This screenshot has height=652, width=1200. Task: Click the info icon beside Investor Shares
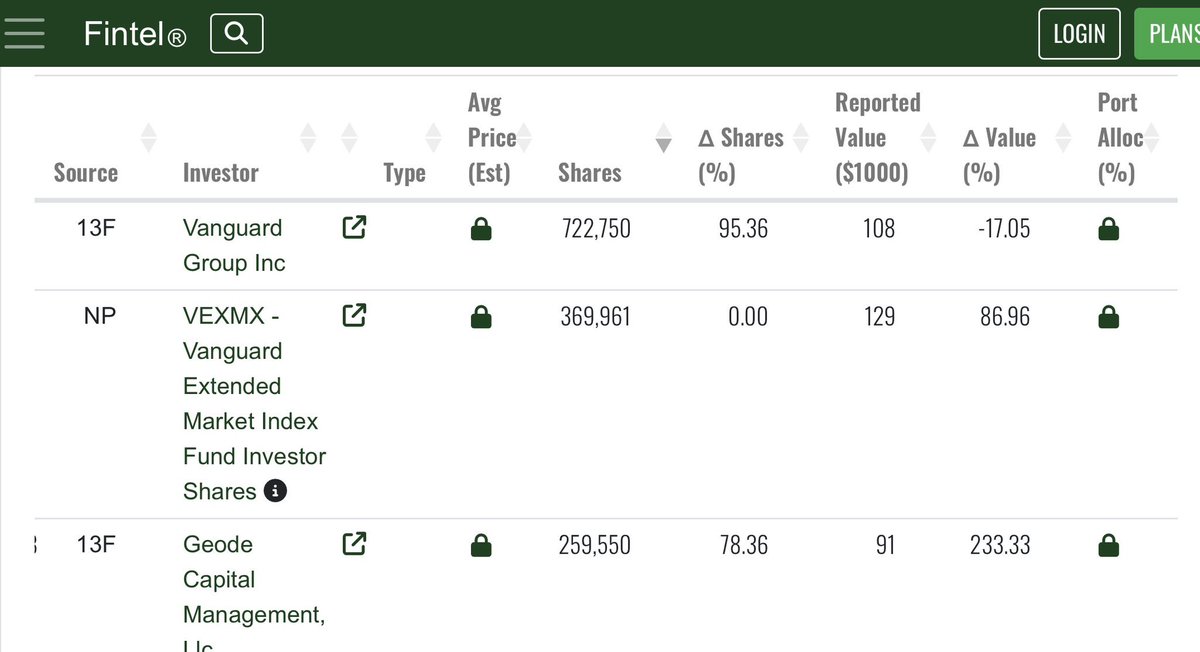click(x=275, y=491)
